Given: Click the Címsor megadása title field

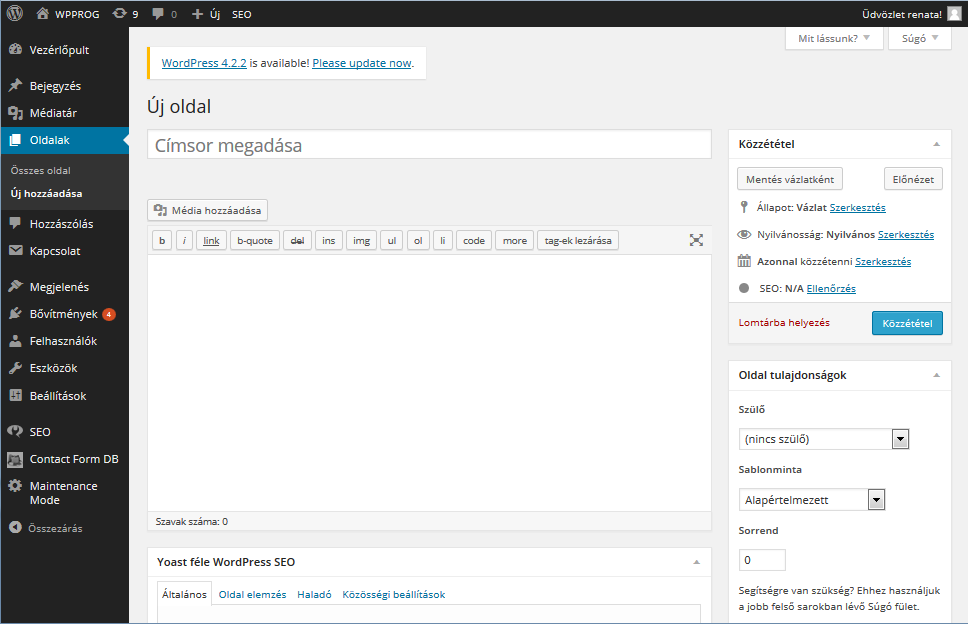Looking at the screenshot, I should [x=429, y=145].
